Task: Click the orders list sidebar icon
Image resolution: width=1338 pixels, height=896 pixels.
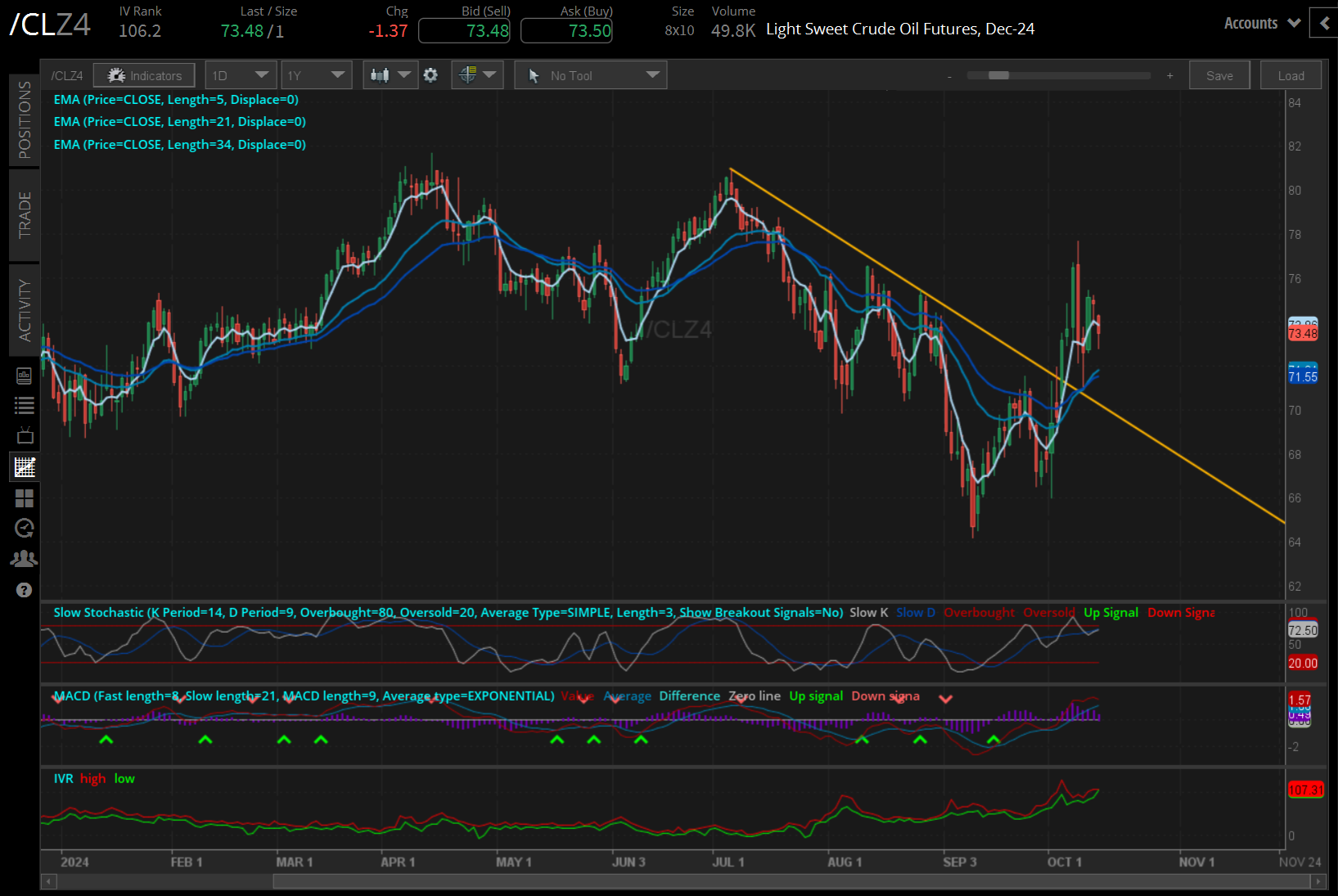Action: click(x=24, y=404)
